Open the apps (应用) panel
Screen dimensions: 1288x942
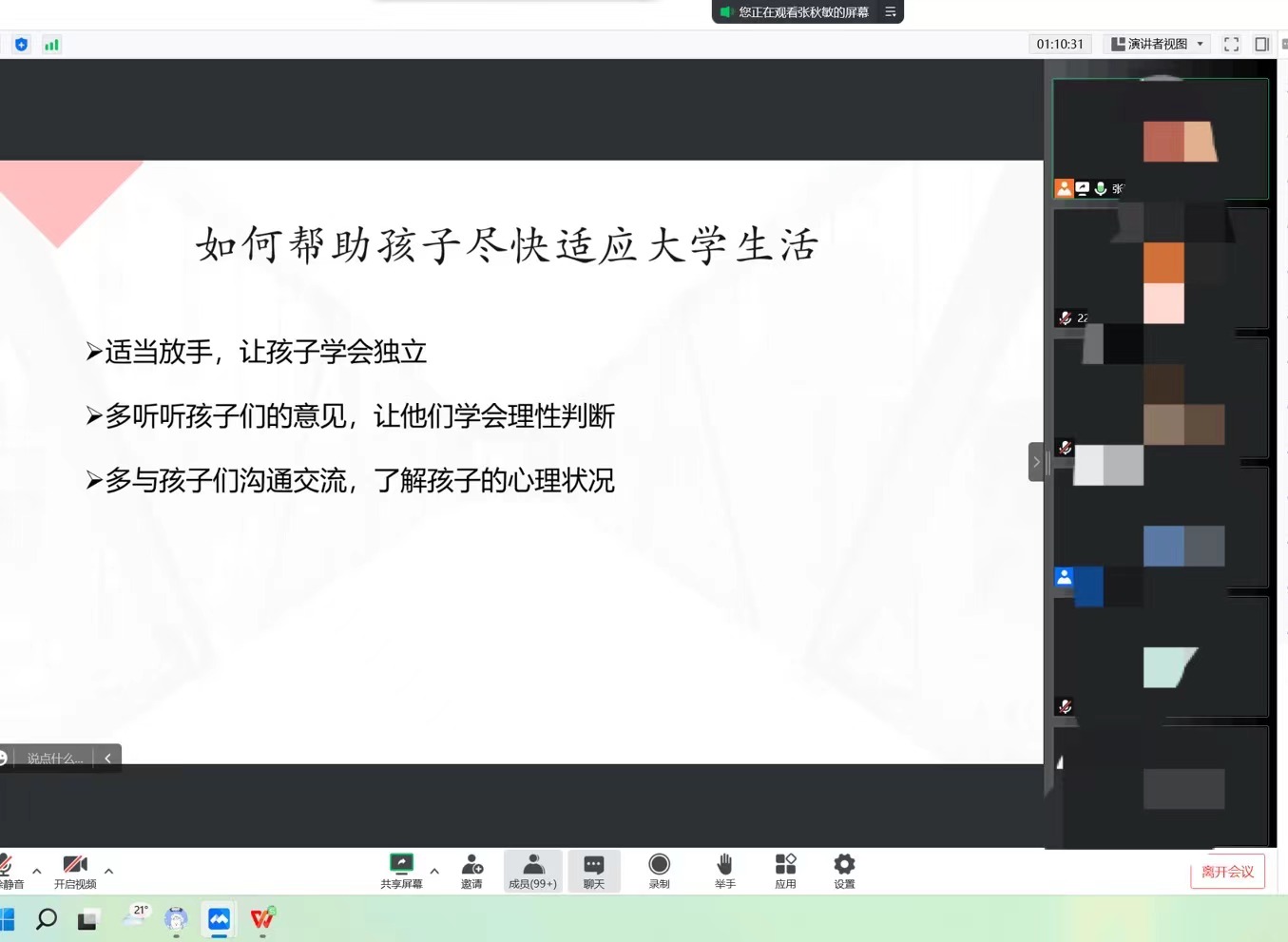(785, 870)
